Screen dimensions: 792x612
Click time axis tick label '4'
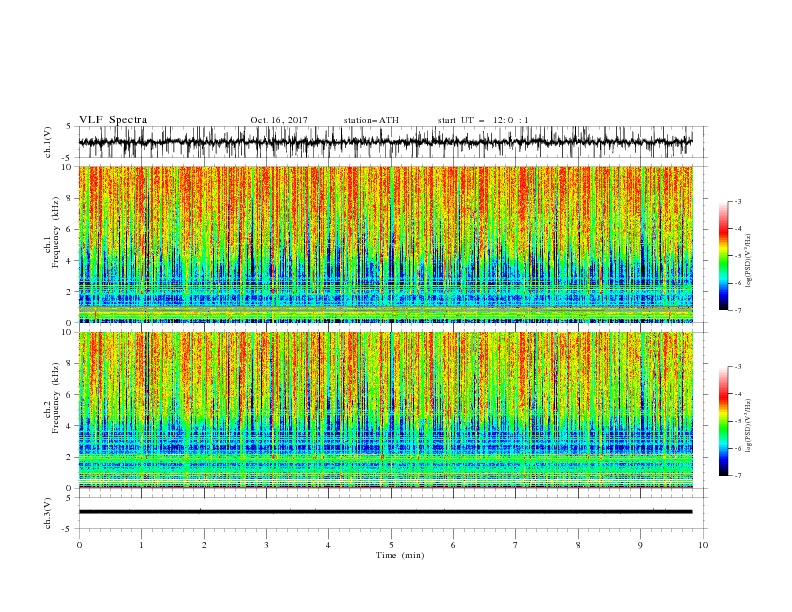click(x=329, y=545)
